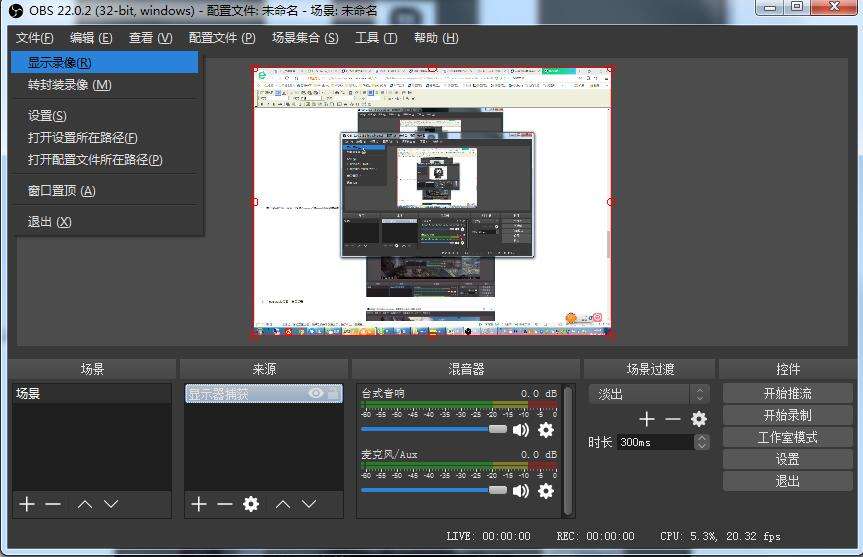Open source properties gear icon
This screenshot has width=863, height=557.
point(251,504)
